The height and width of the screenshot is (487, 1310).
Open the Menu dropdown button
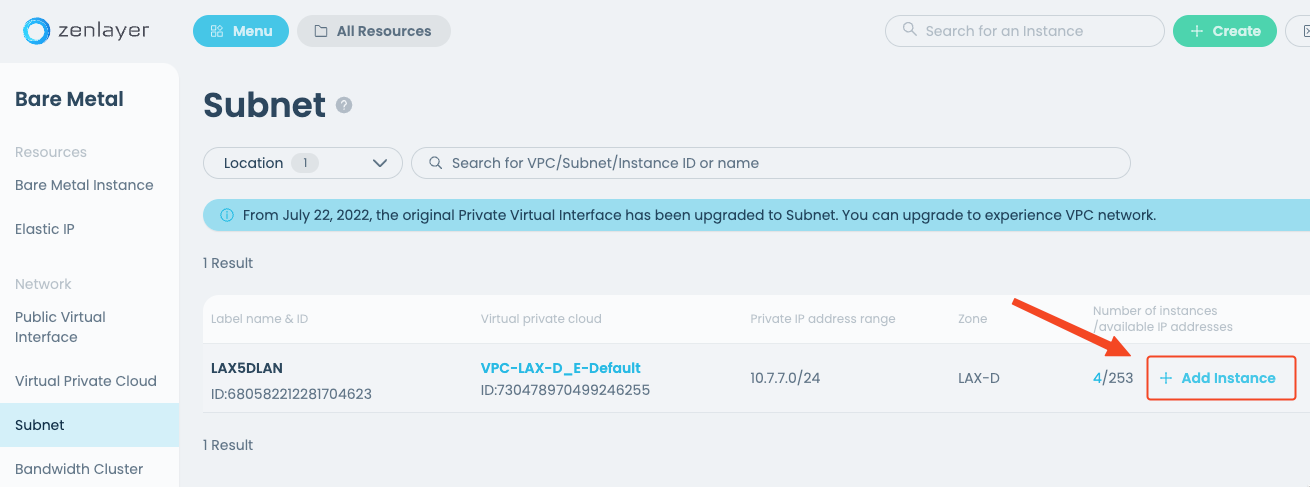241,31
